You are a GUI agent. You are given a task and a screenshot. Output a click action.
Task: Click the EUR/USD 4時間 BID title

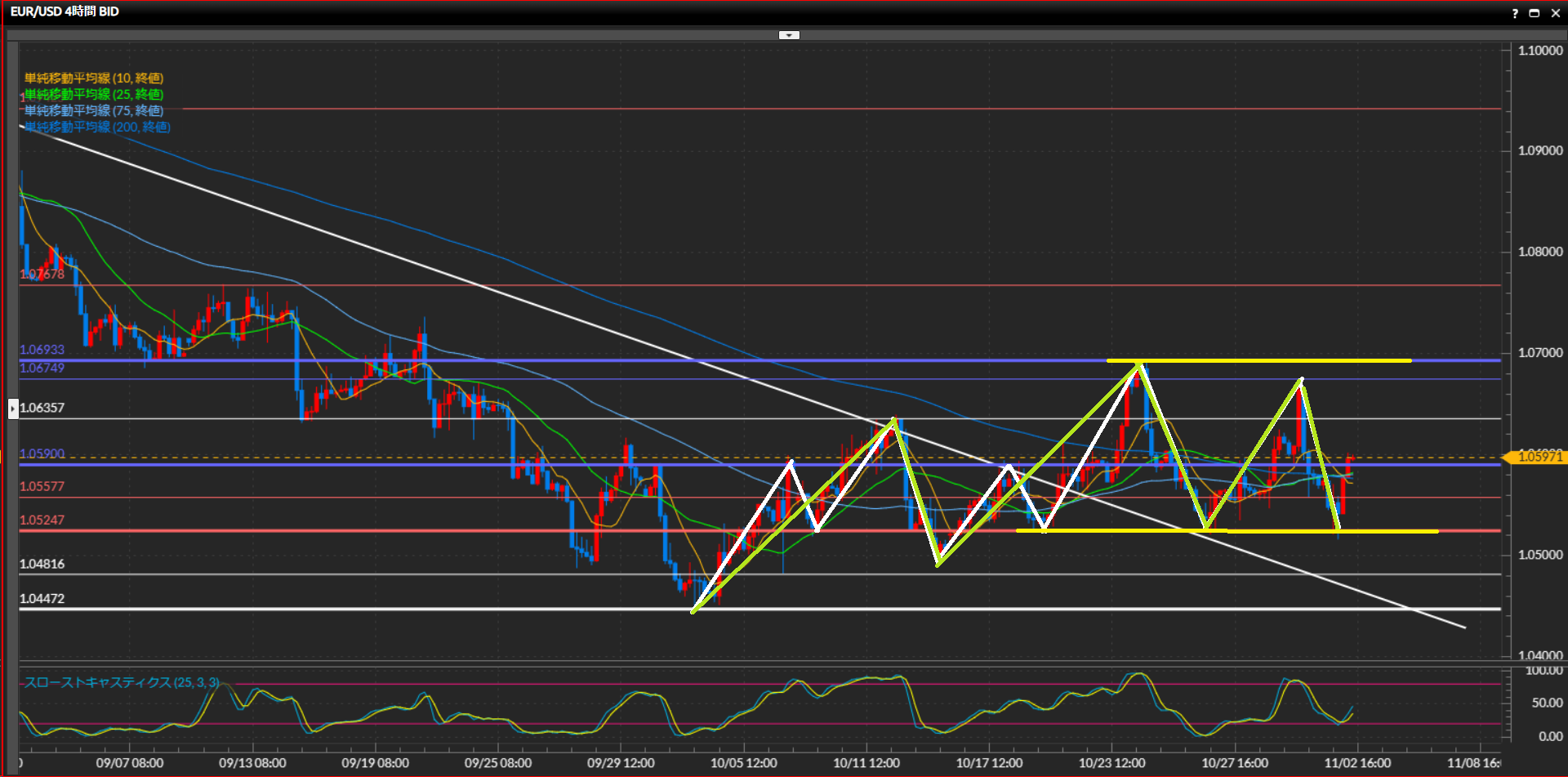(65, 11)
